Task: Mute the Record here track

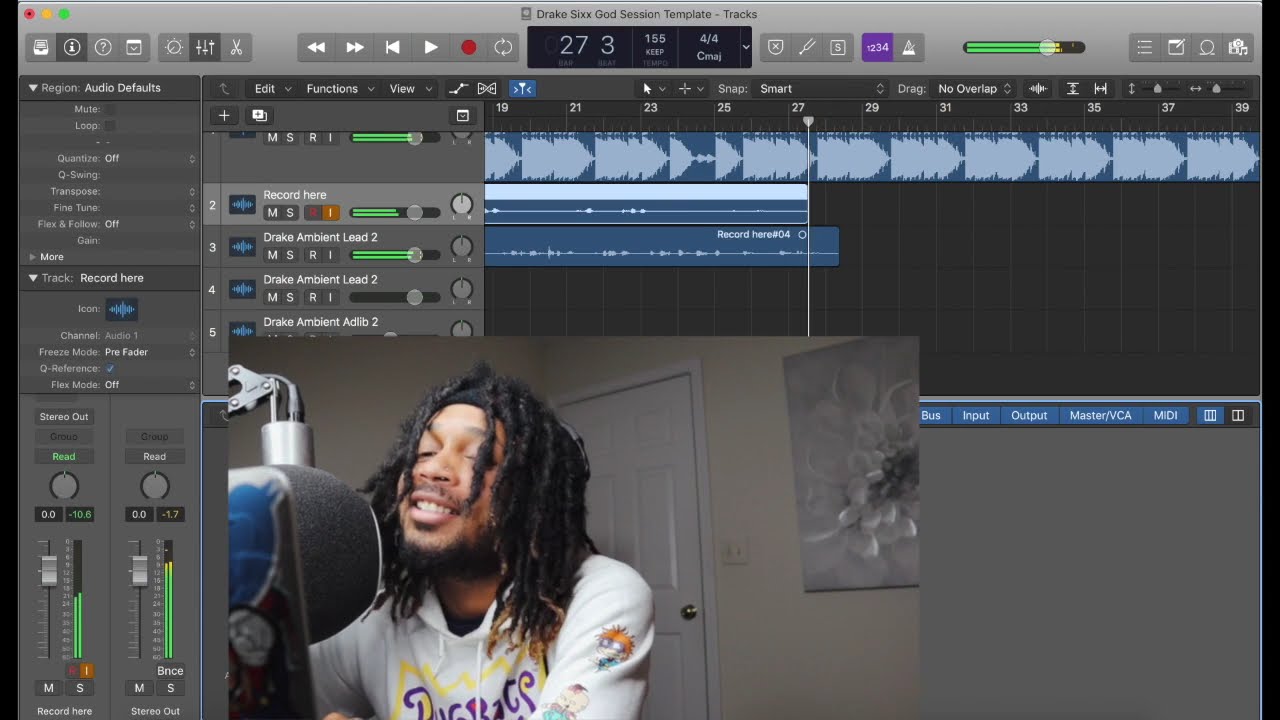Action: pos(272,213)
